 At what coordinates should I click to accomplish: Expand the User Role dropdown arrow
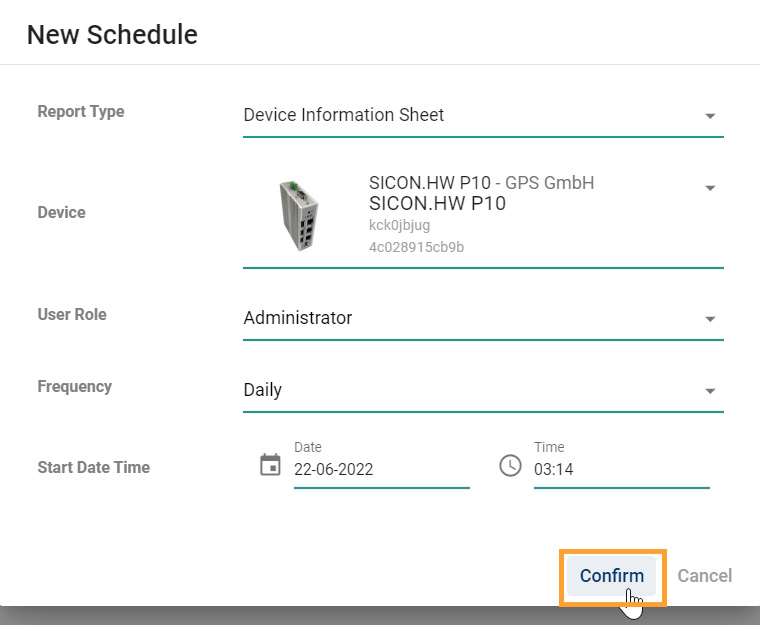pyautogui.click(x=710, y=319)
